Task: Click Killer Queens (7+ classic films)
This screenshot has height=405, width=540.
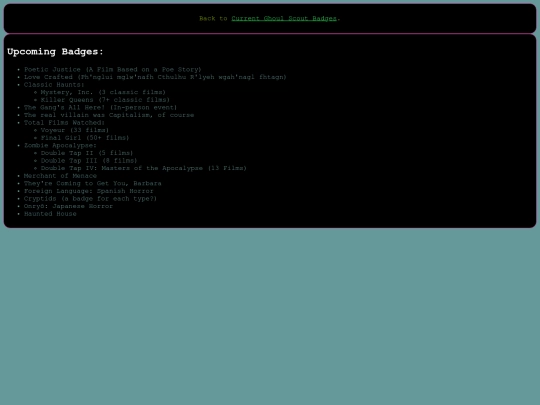Action: [105, 100]
